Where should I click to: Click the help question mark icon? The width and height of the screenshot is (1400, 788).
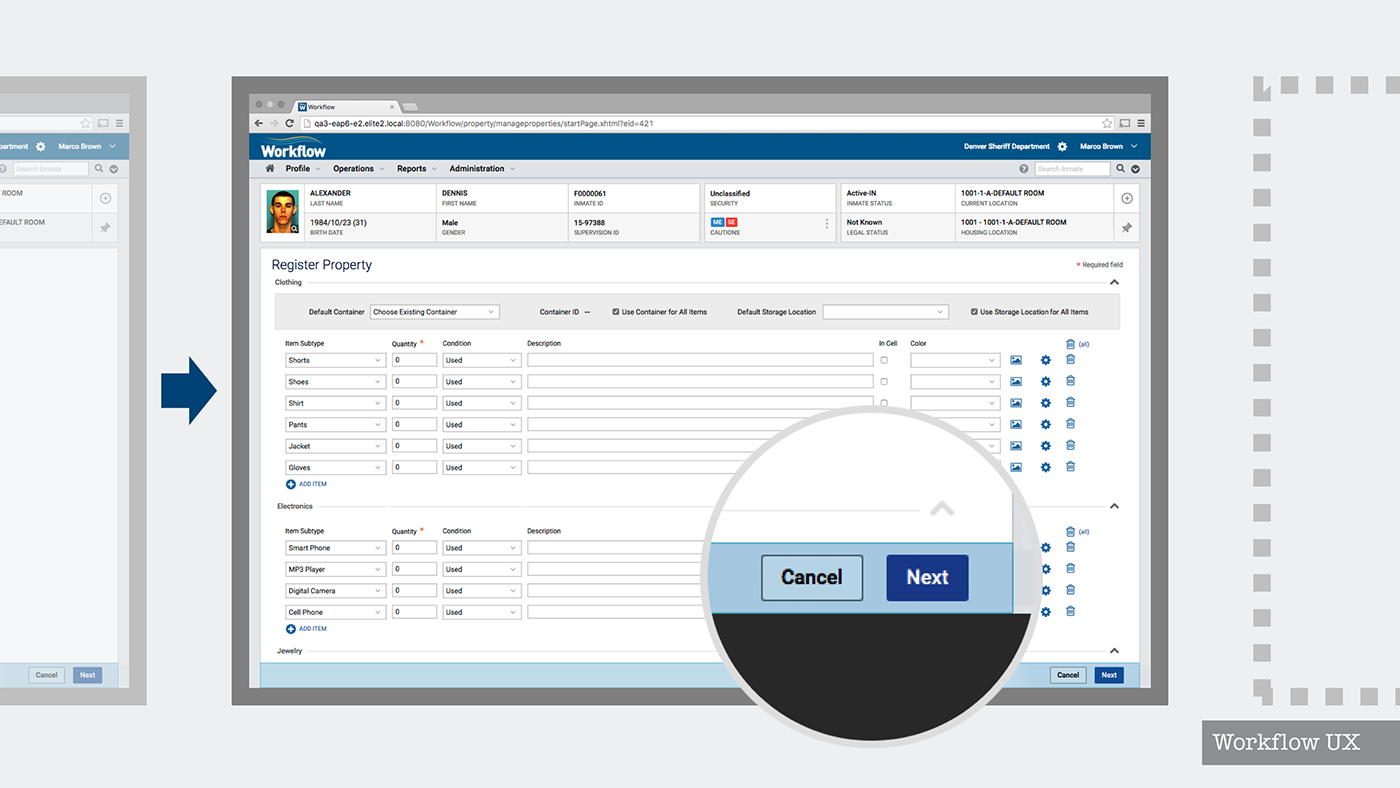1024,169
